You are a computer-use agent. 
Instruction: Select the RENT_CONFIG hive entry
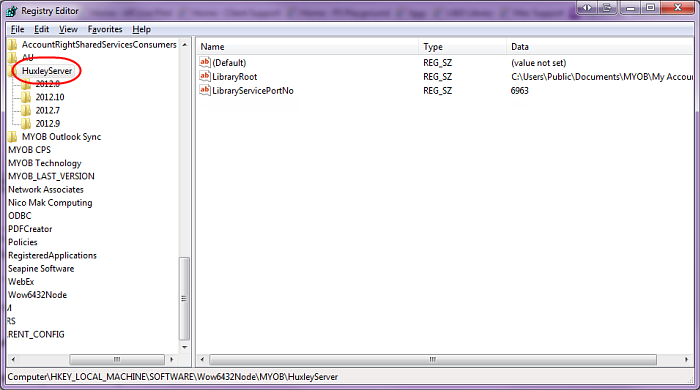tap(36, 335)
